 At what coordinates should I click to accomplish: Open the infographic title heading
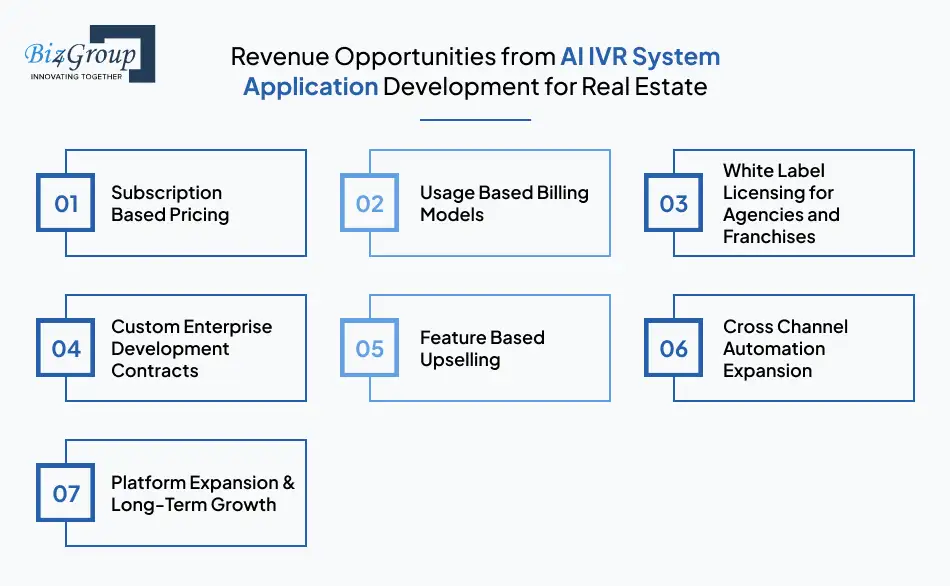click(475, 71)
